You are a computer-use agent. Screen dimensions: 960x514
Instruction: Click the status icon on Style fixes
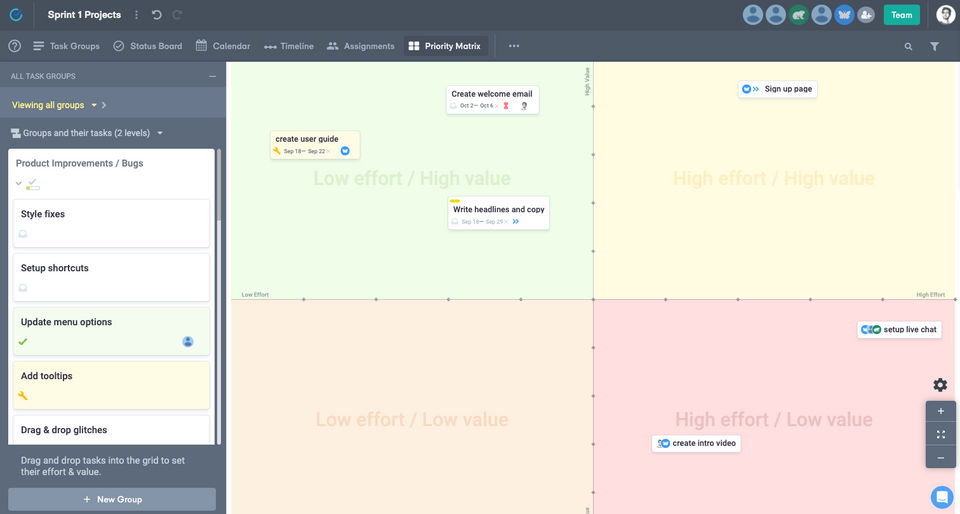click(23, 234)
